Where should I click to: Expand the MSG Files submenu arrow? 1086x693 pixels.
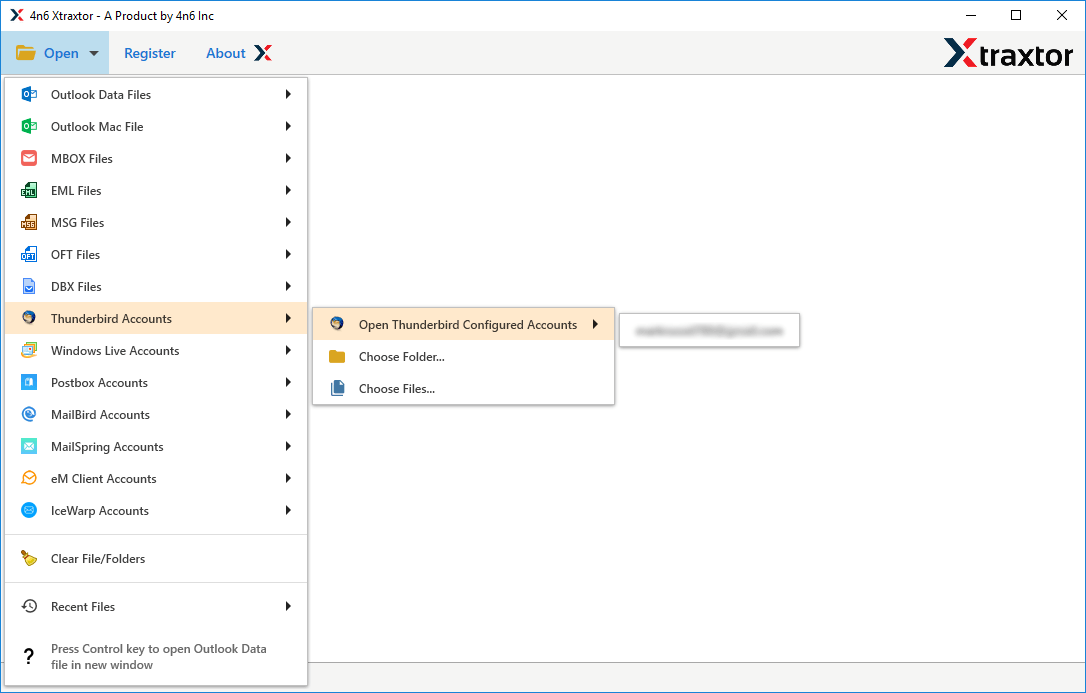click(288, 222)
